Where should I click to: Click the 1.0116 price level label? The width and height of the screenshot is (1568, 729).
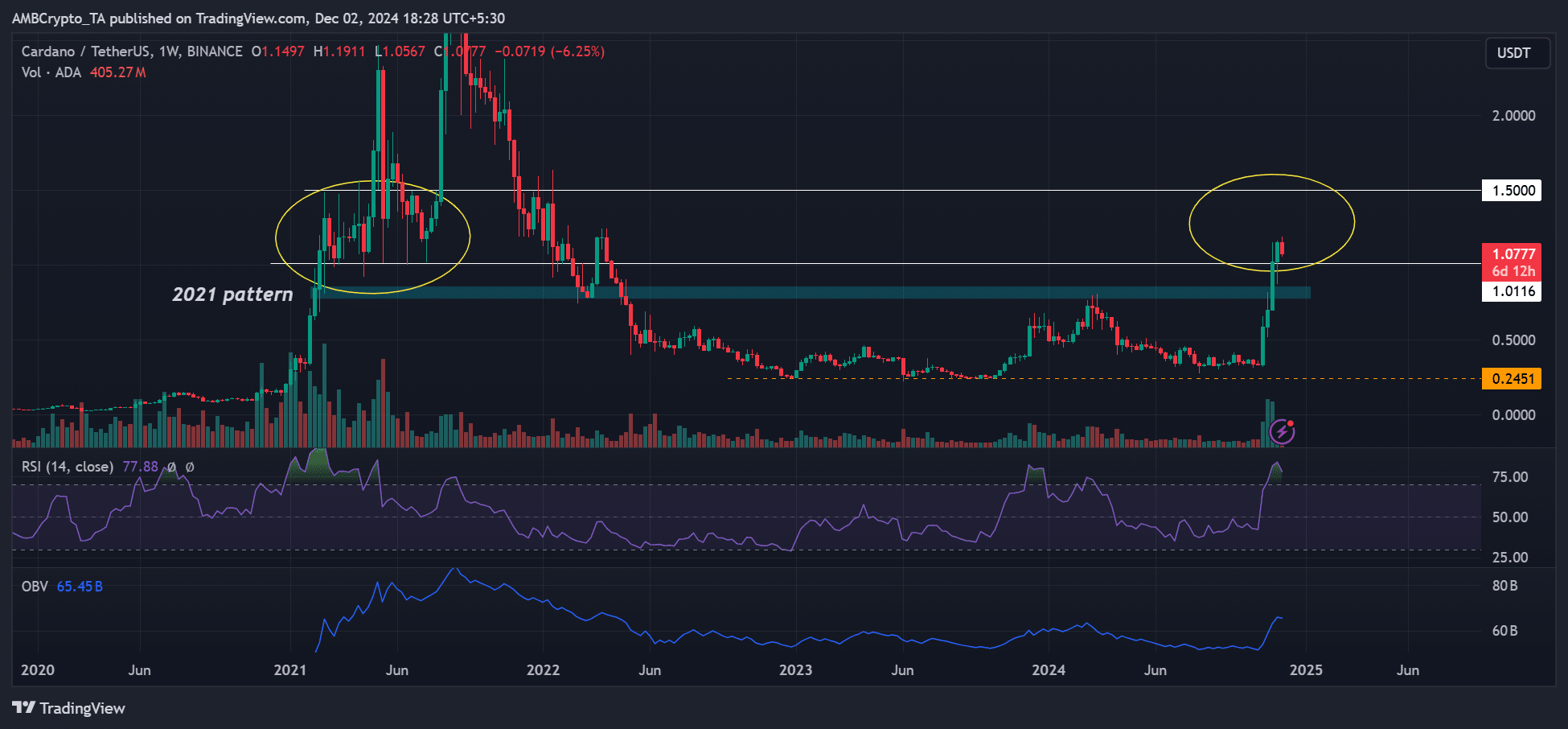1513,291
